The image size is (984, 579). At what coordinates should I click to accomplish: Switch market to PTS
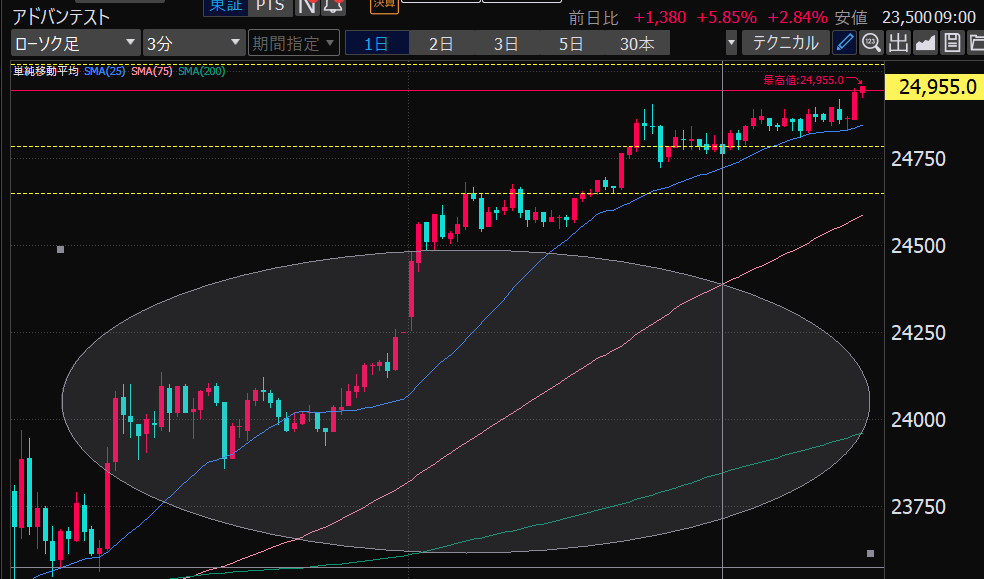click(x=269, y=6)
